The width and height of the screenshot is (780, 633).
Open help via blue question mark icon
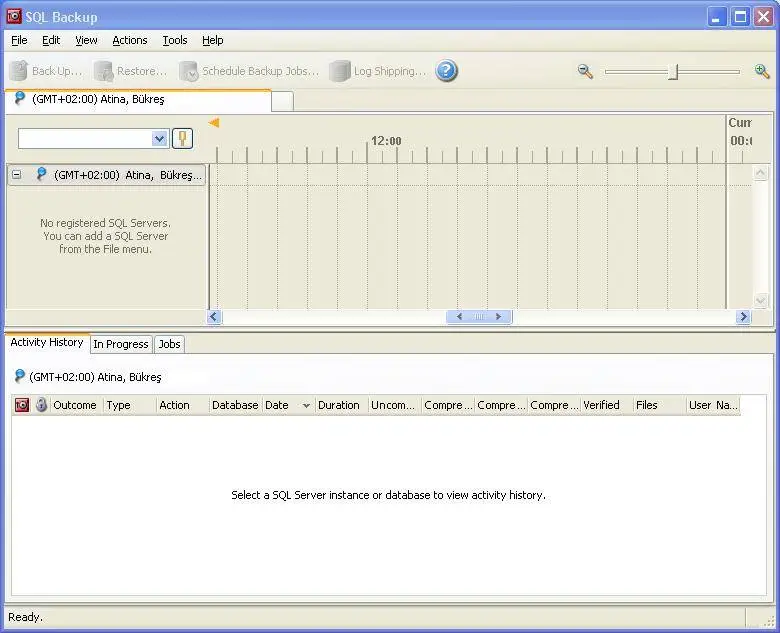pos(446,71)
